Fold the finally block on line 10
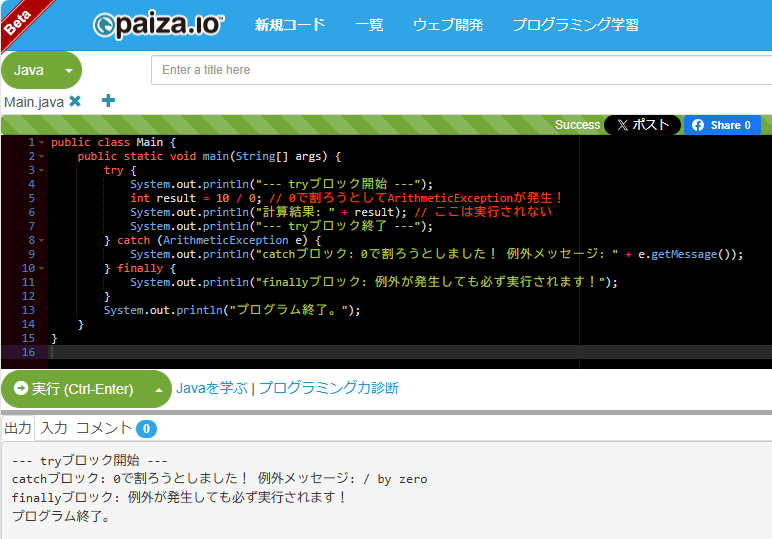 (41, 269)
